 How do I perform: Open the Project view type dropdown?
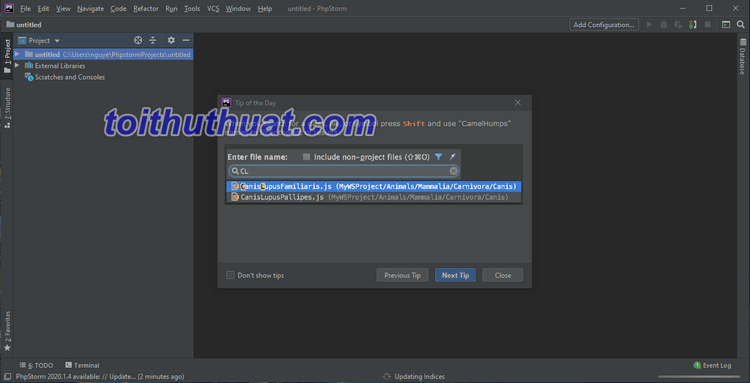click(39, 41)
